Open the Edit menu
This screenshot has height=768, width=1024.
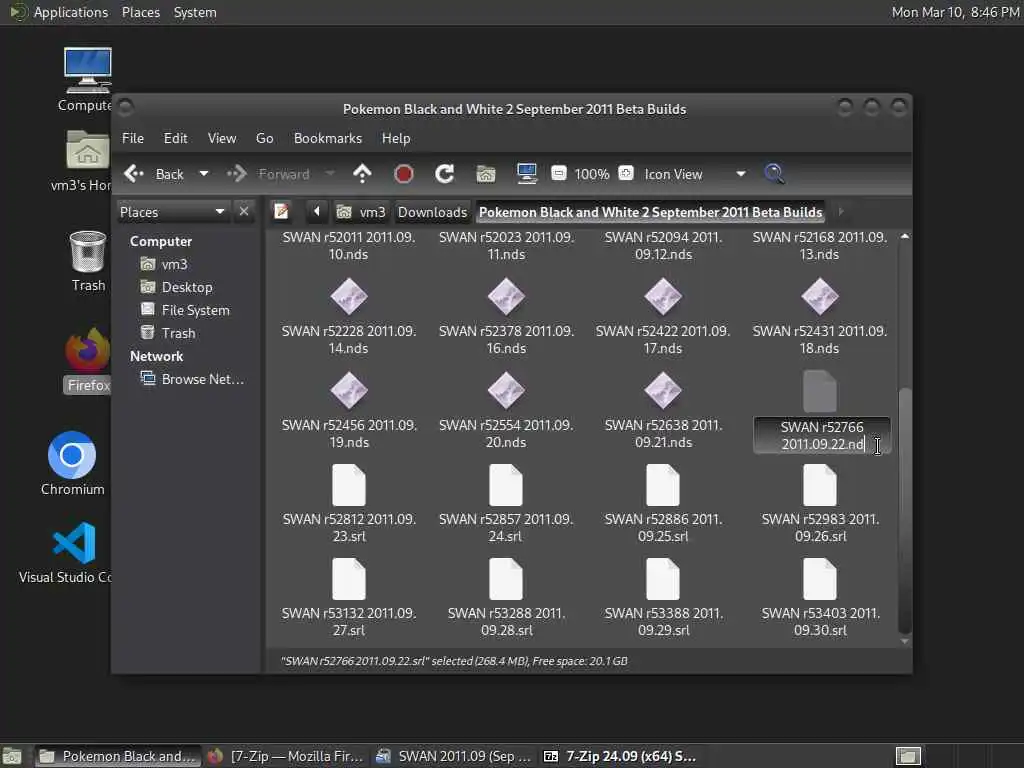(175, 138)
